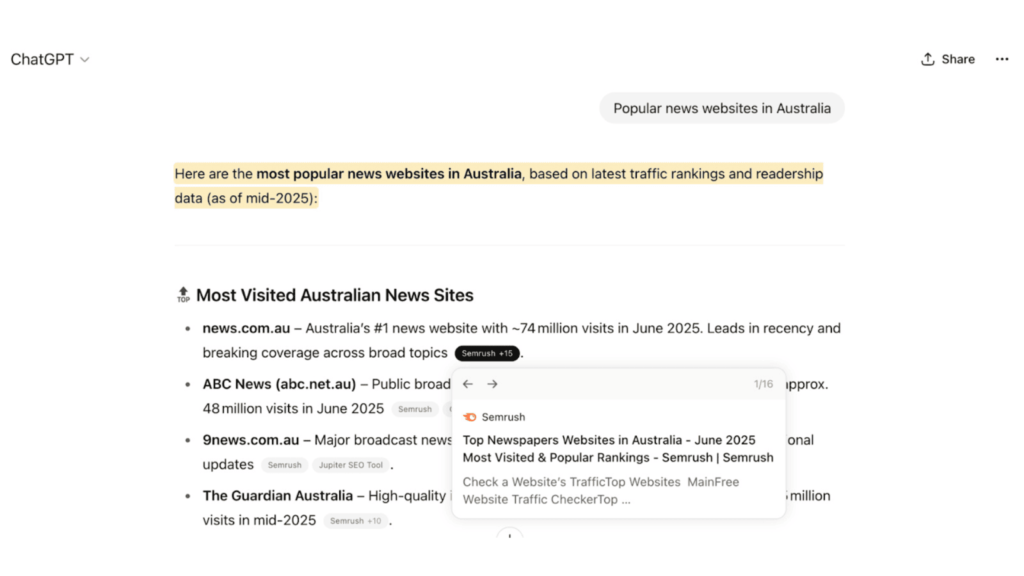Go to the previous citation with the back arrow
This screenshot has height=576, width=1024.
(x=467, y=384)
